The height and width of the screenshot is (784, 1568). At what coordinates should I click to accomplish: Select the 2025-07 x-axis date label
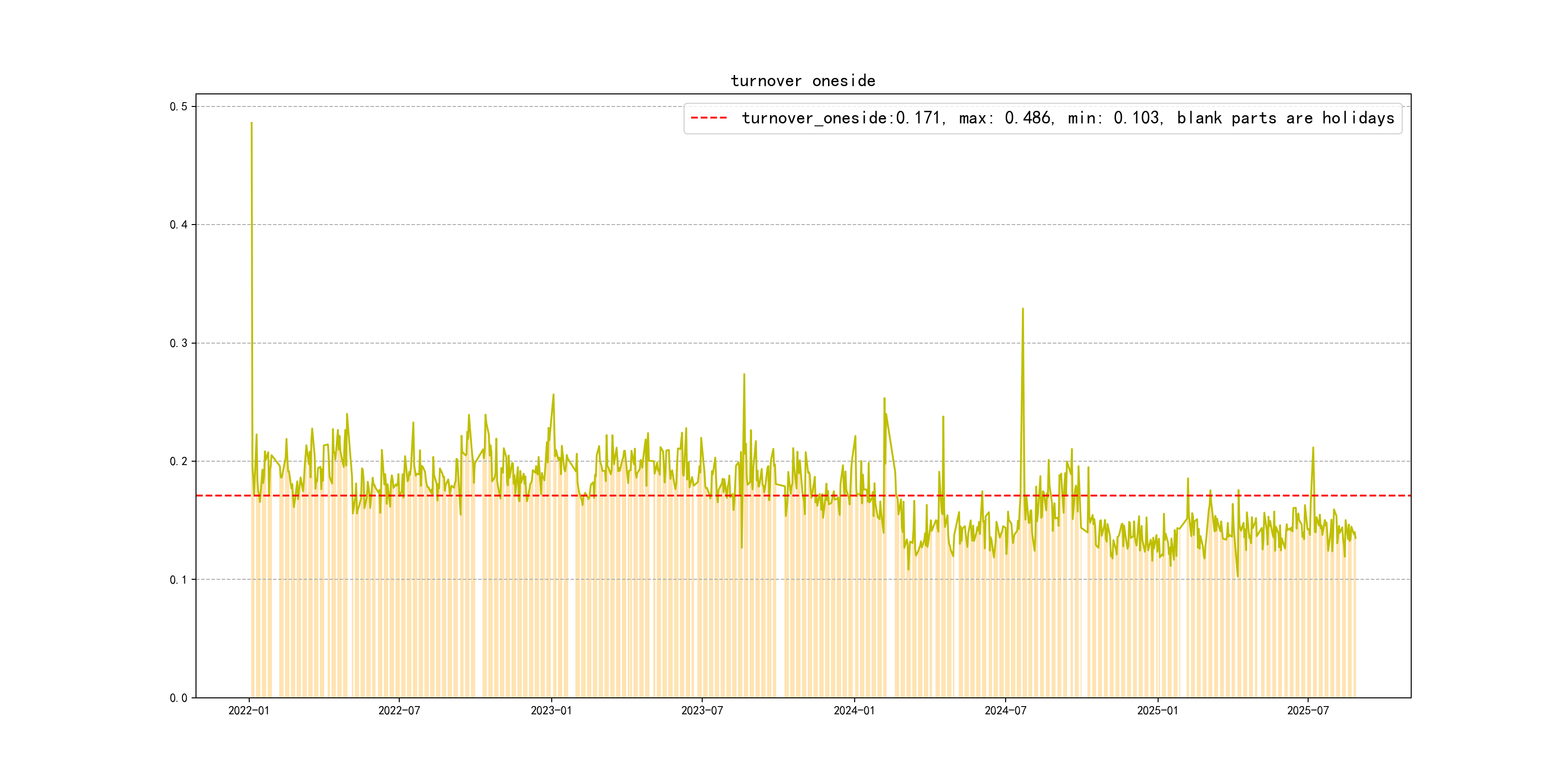(1308, 710)
